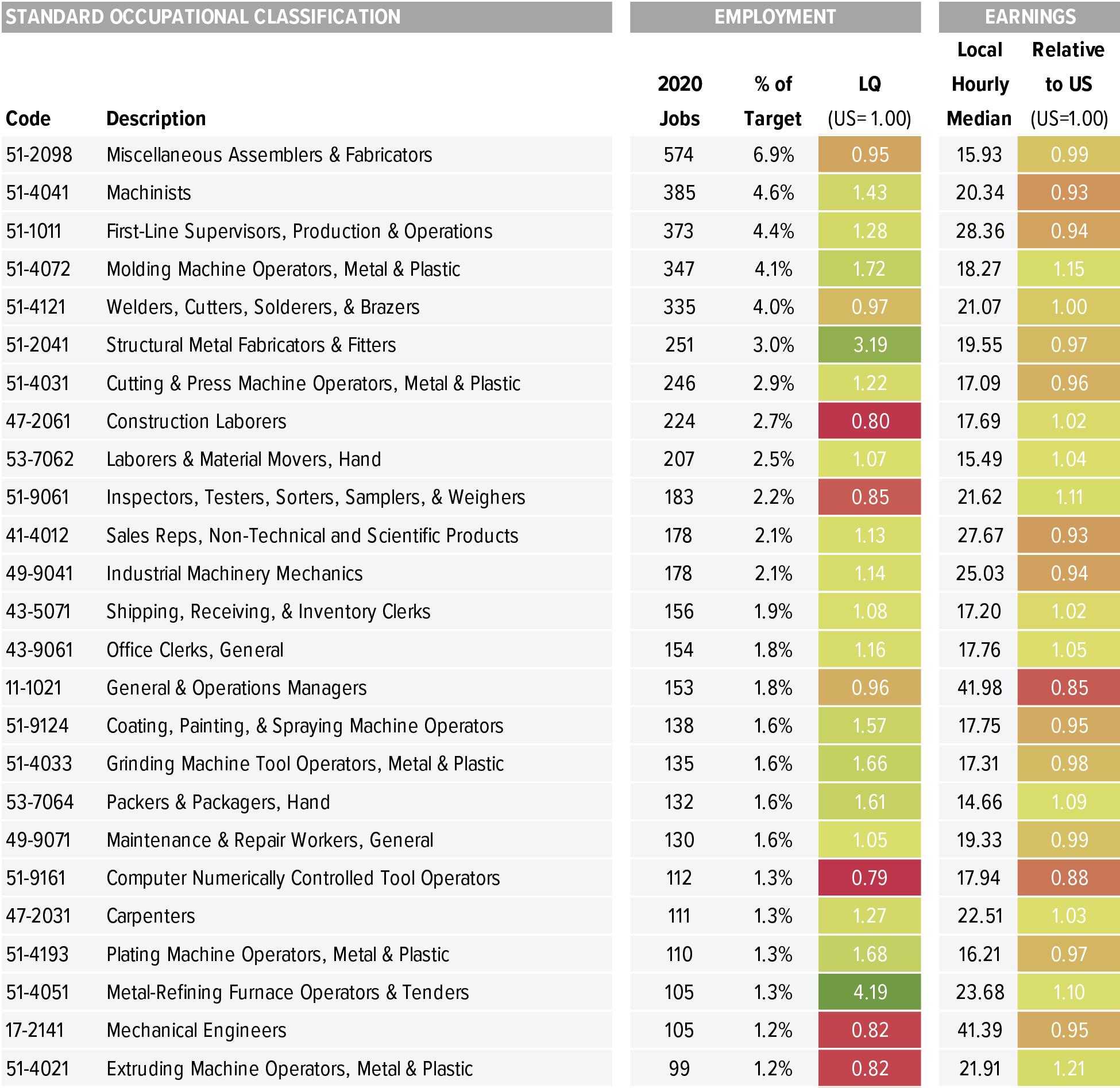1120x1088 pixels.
Task: Select the Mechanical Engineers description
Action: 196,1030
